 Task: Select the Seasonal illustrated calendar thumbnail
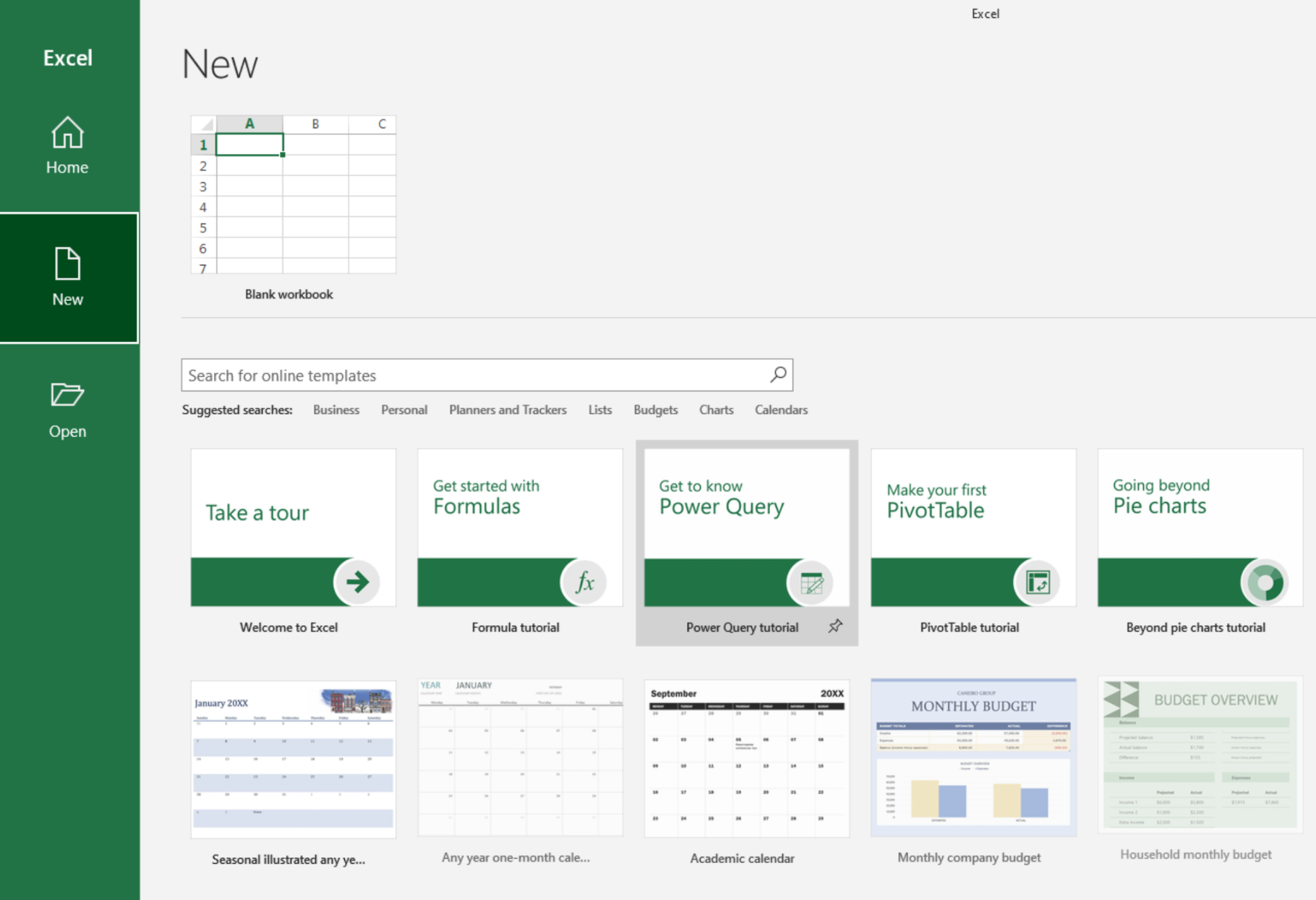[294, 759]
